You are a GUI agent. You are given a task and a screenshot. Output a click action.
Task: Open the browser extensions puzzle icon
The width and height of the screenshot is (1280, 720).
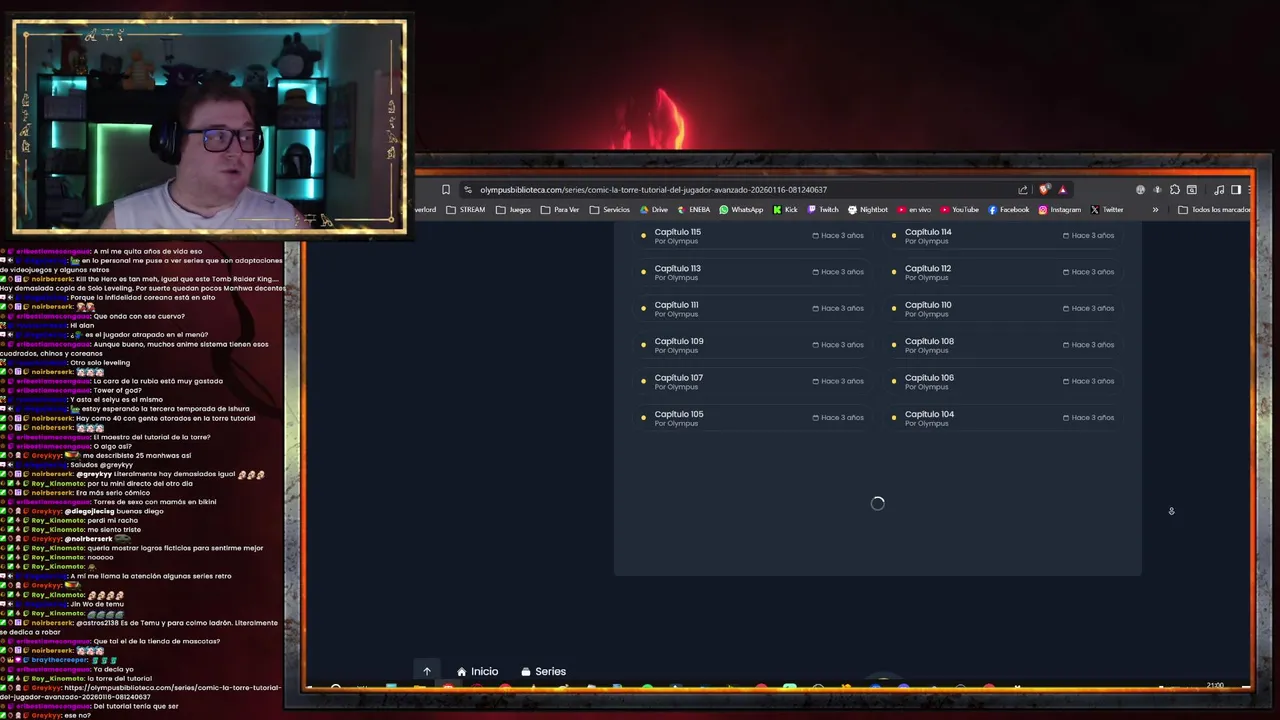click(1175, 190)
